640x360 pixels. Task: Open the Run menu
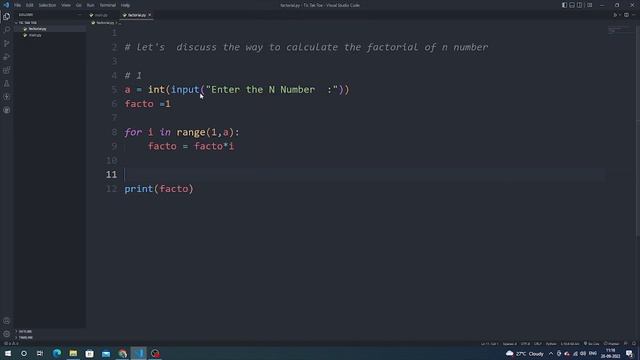point(90,5)
